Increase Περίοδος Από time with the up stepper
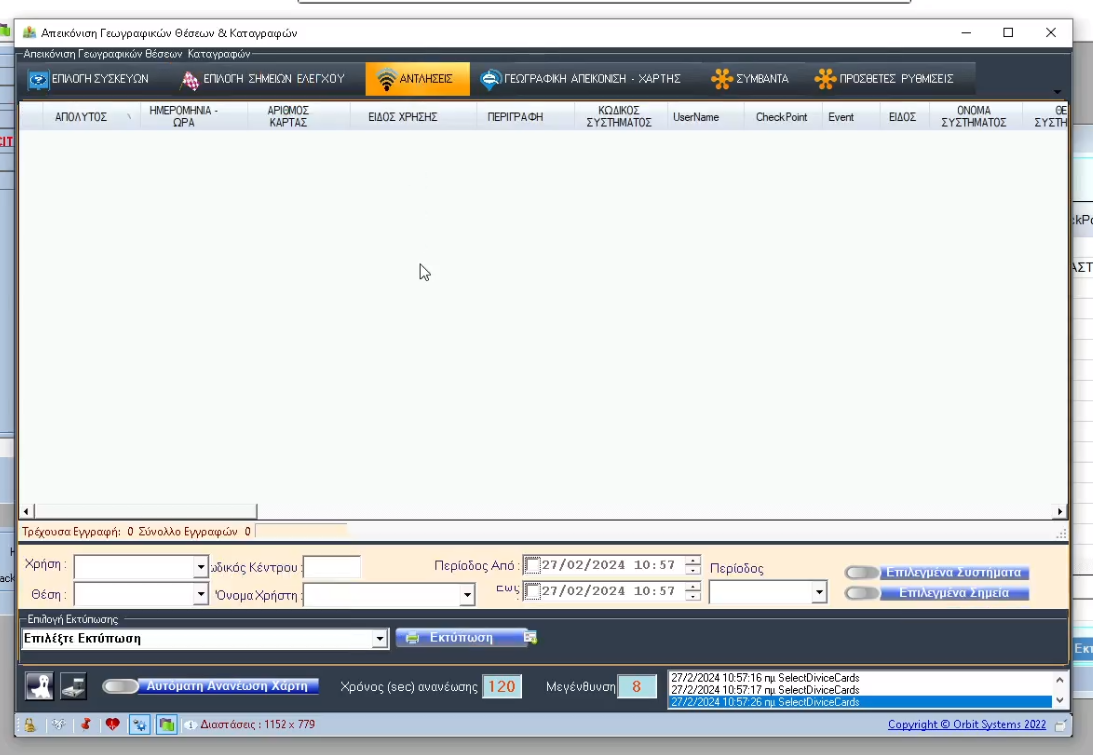 (x=692, y=562)
